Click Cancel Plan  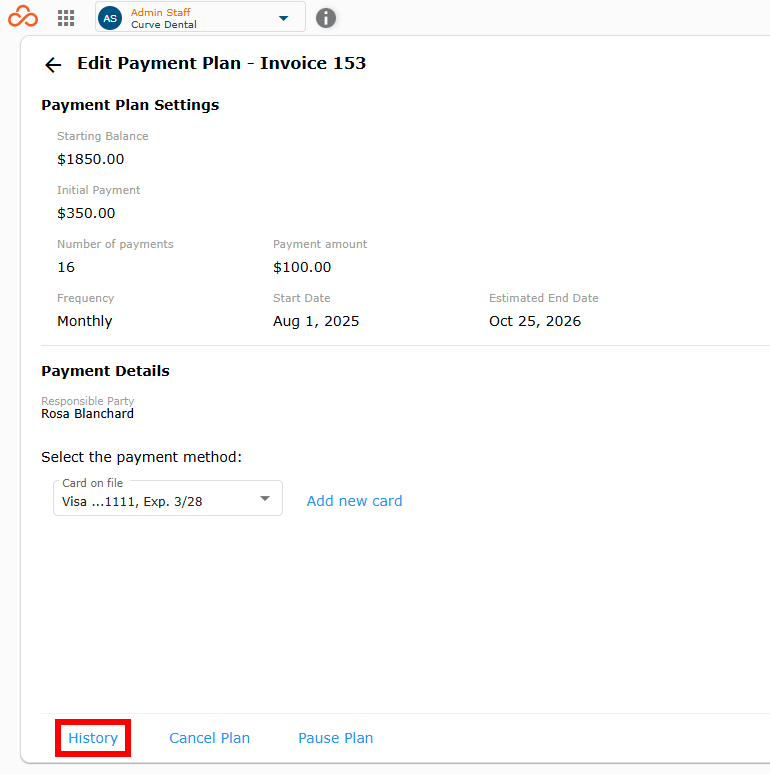coord(209,738)
